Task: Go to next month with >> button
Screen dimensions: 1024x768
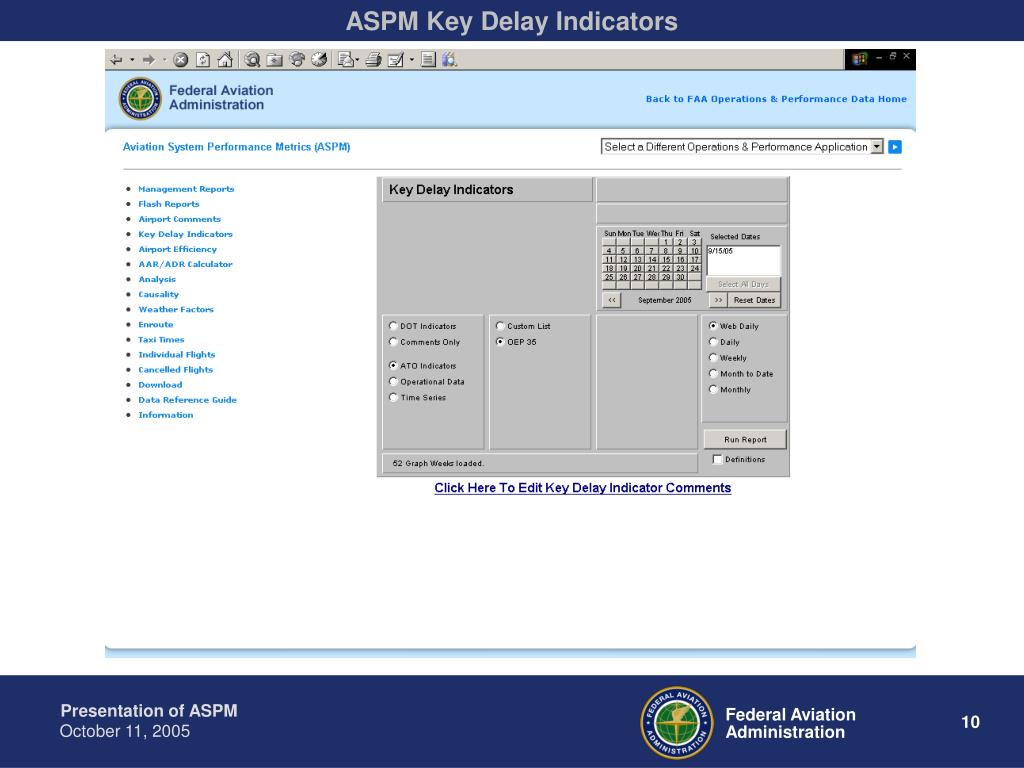Action: (718, 300)
